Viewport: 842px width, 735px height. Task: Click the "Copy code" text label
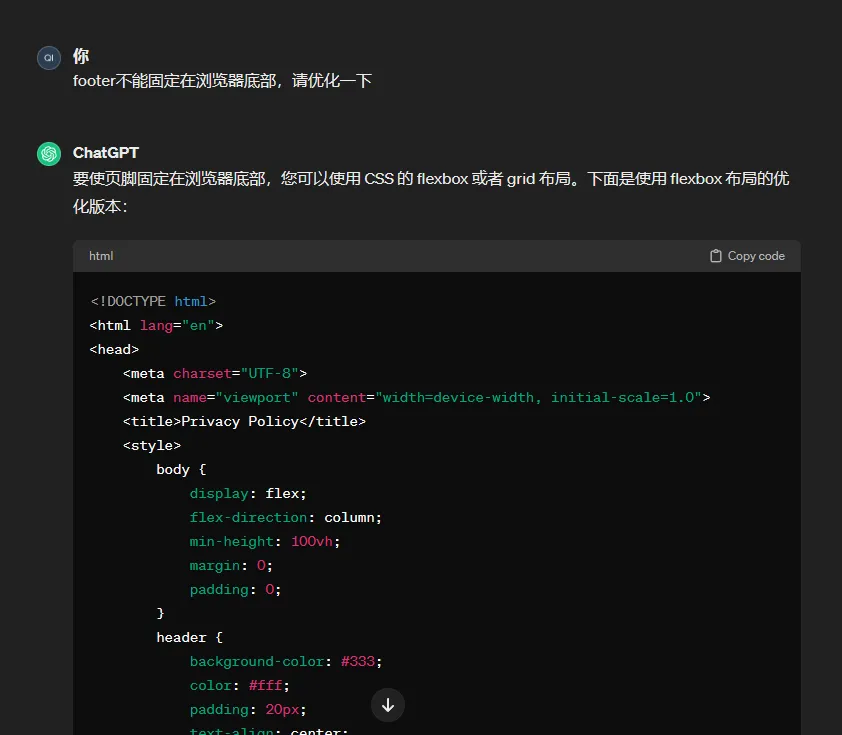(756, 256)
